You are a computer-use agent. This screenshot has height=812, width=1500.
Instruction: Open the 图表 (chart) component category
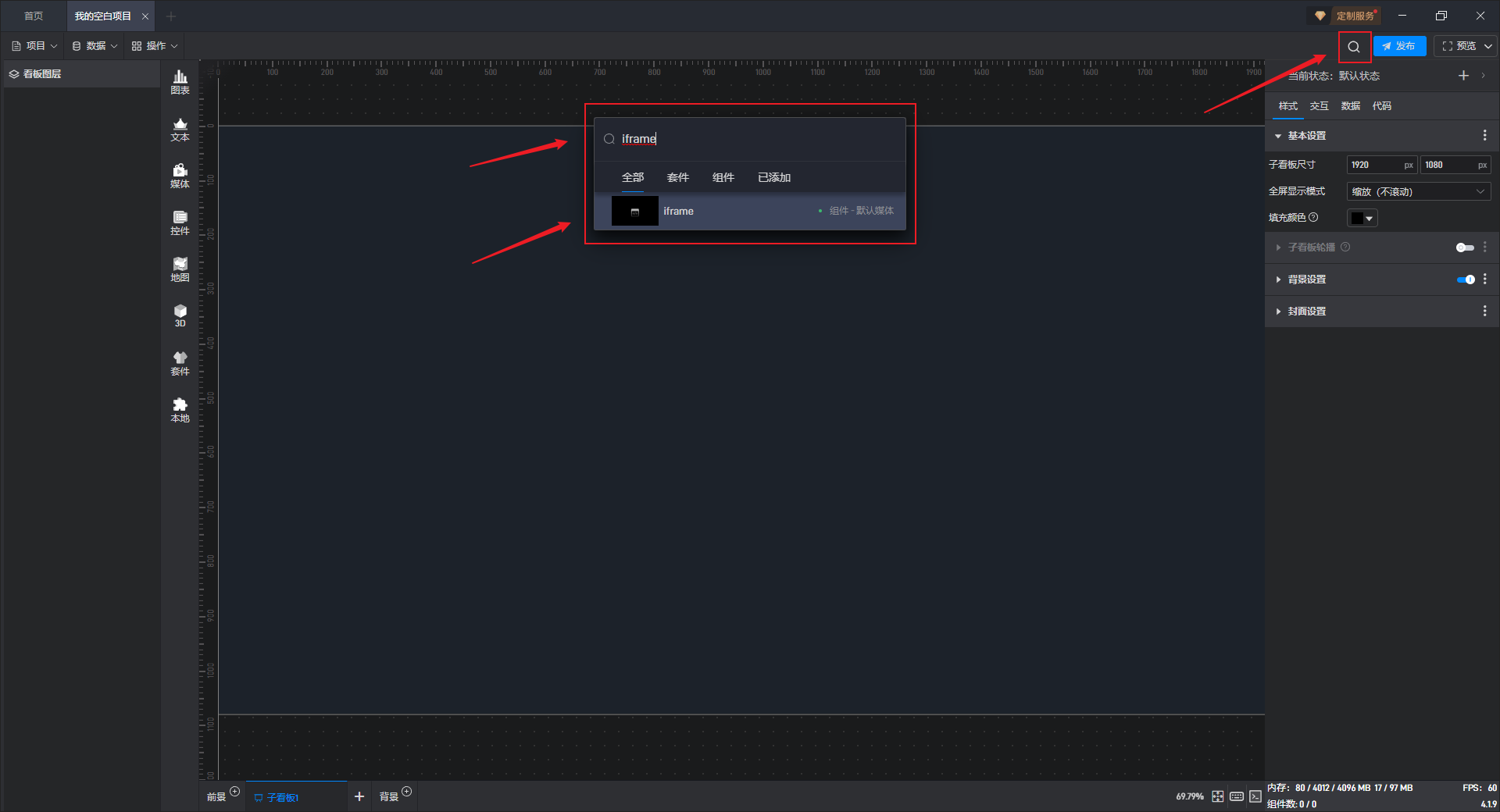click(x=180, y=82)
